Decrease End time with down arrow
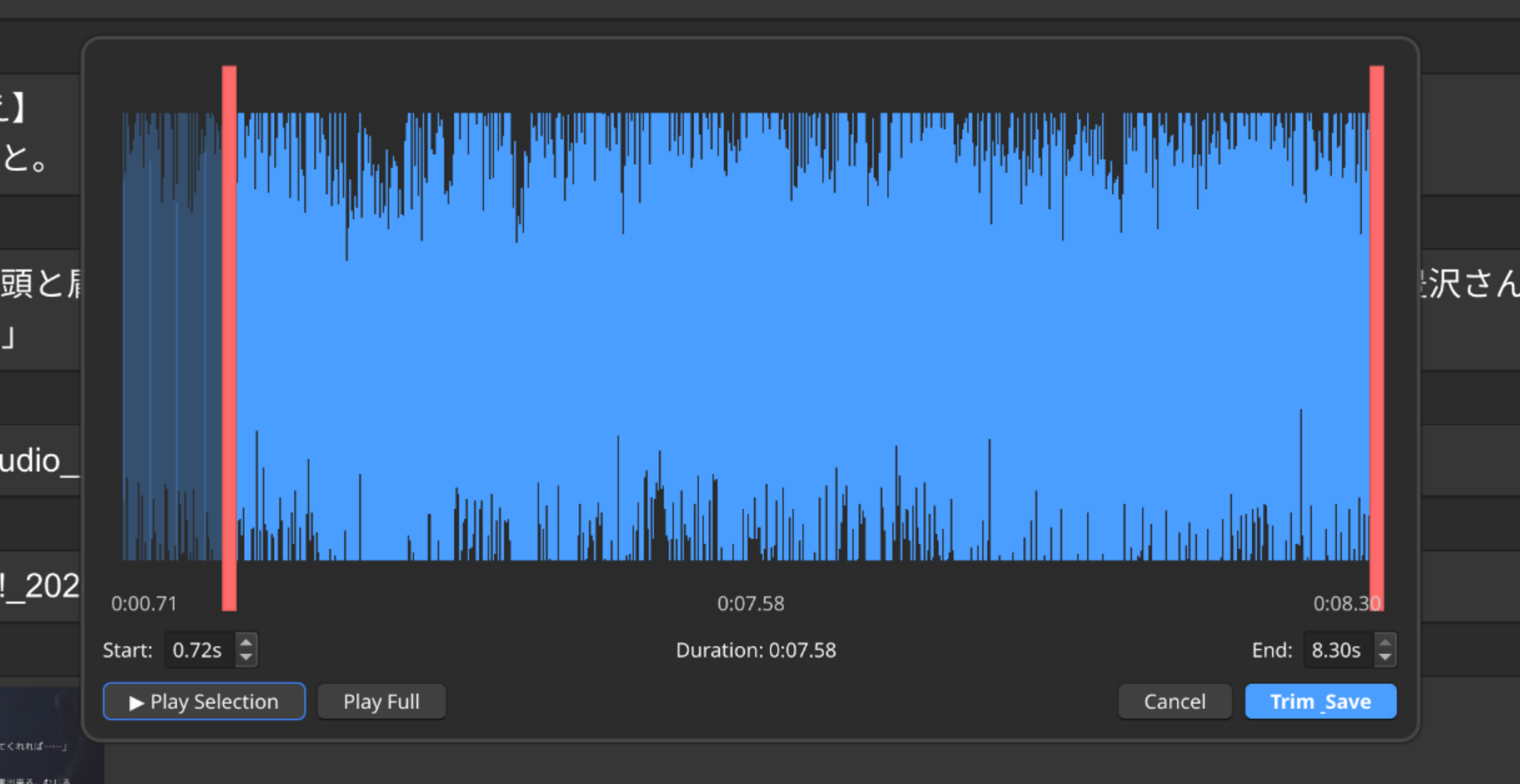1520x784 pixels. point(1384,658)
